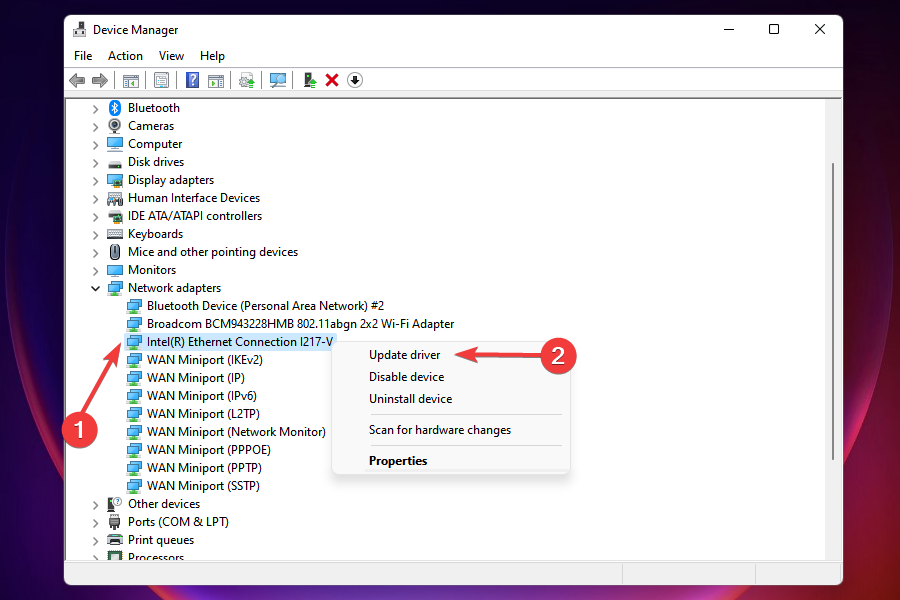This screenshot has width=900, height=600.
Task: Expand the Display adapters node
Action: (x=95, y=180)
